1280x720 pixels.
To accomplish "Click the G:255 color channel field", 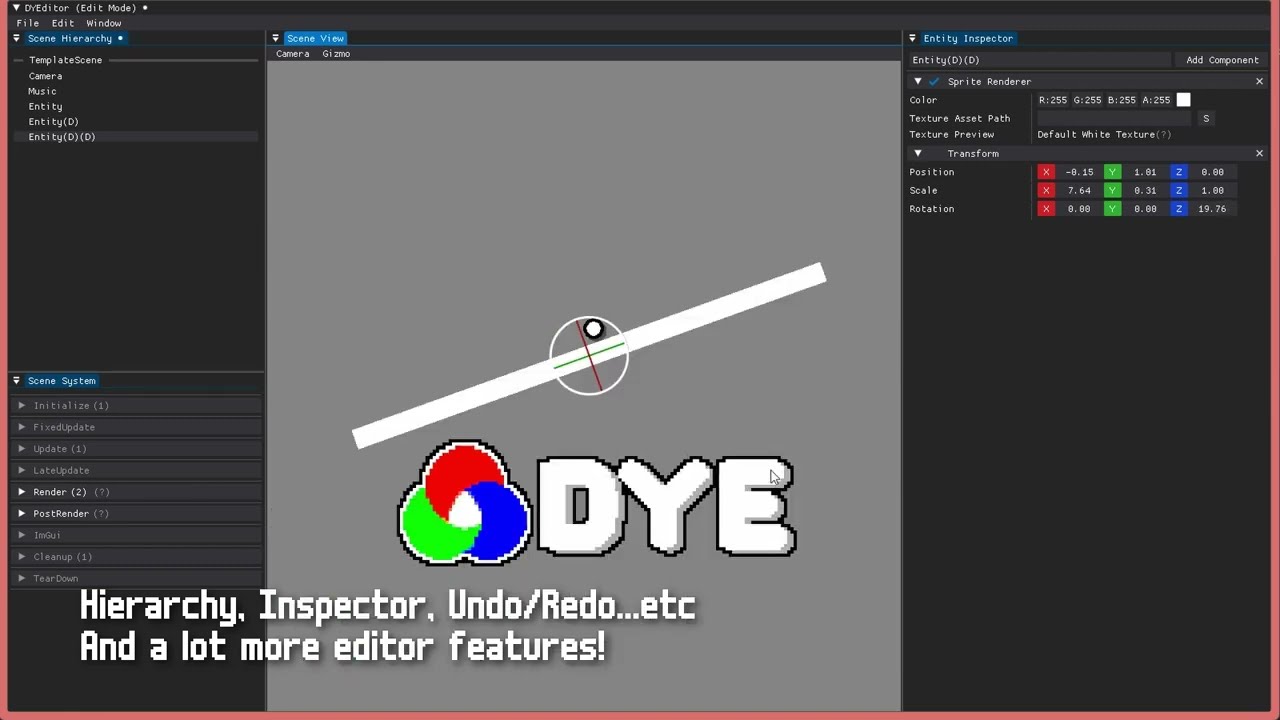I will click(x=1087, y=100).
